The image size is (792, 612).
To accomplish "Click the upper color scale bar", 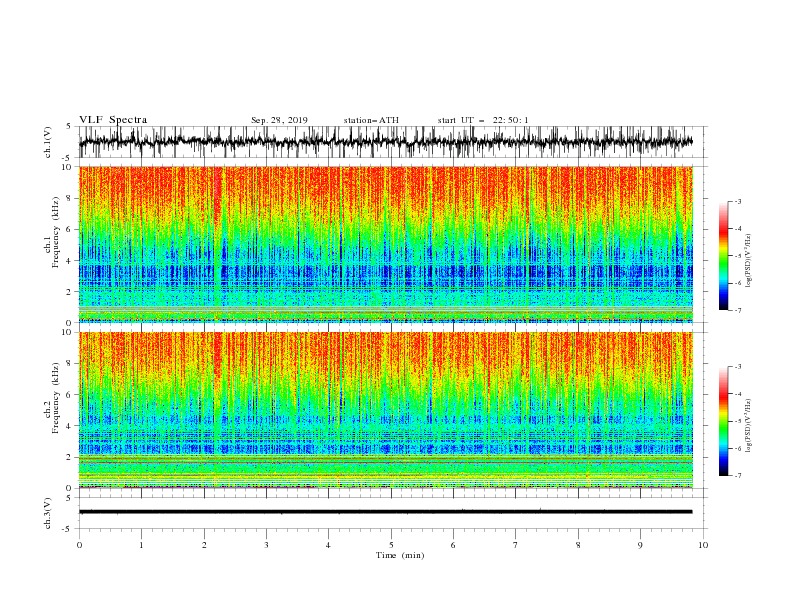I will tap(723, 256).
